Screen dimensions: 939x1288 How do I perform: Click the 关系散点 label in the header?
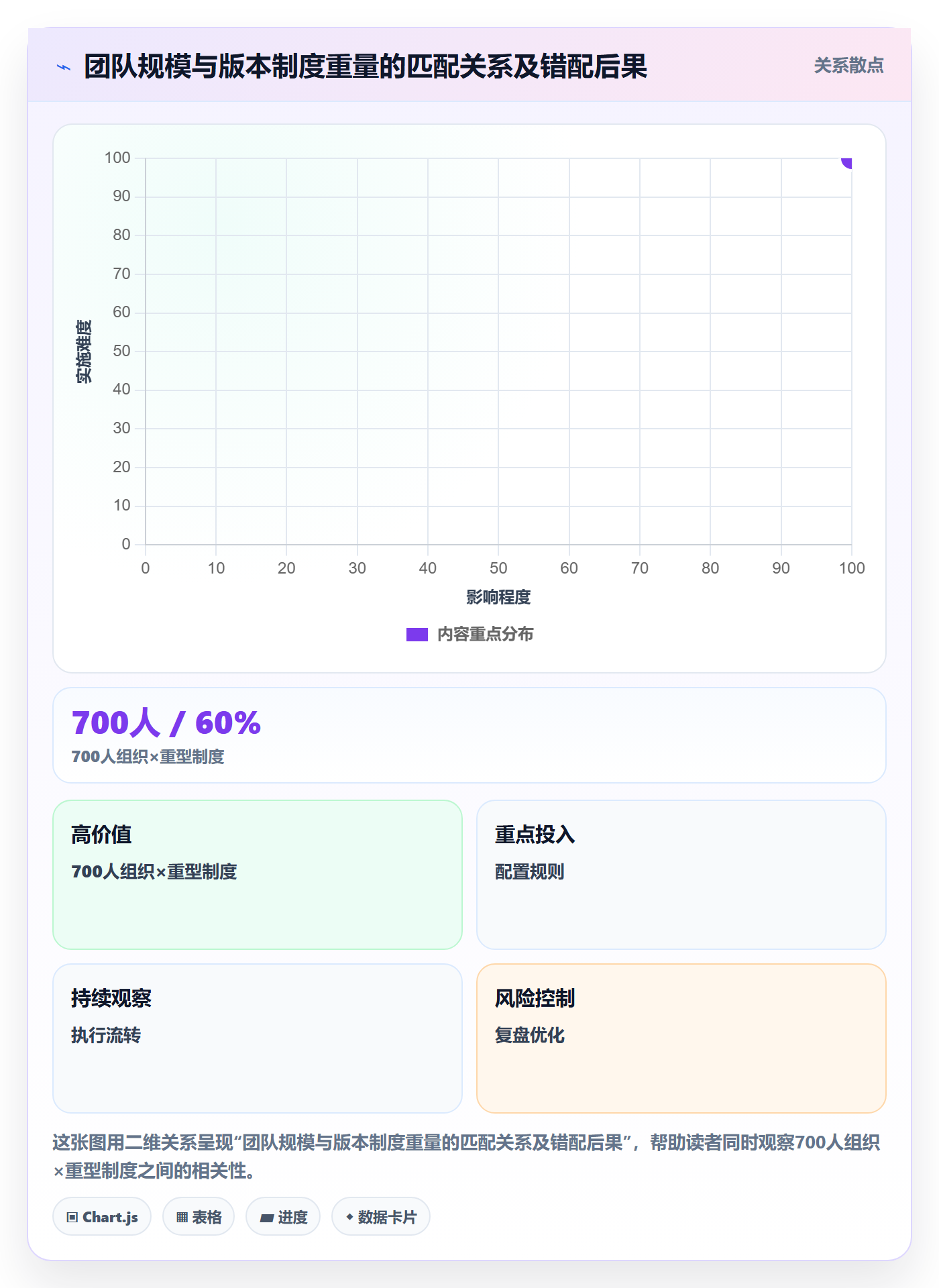click(x=848, y=66)
